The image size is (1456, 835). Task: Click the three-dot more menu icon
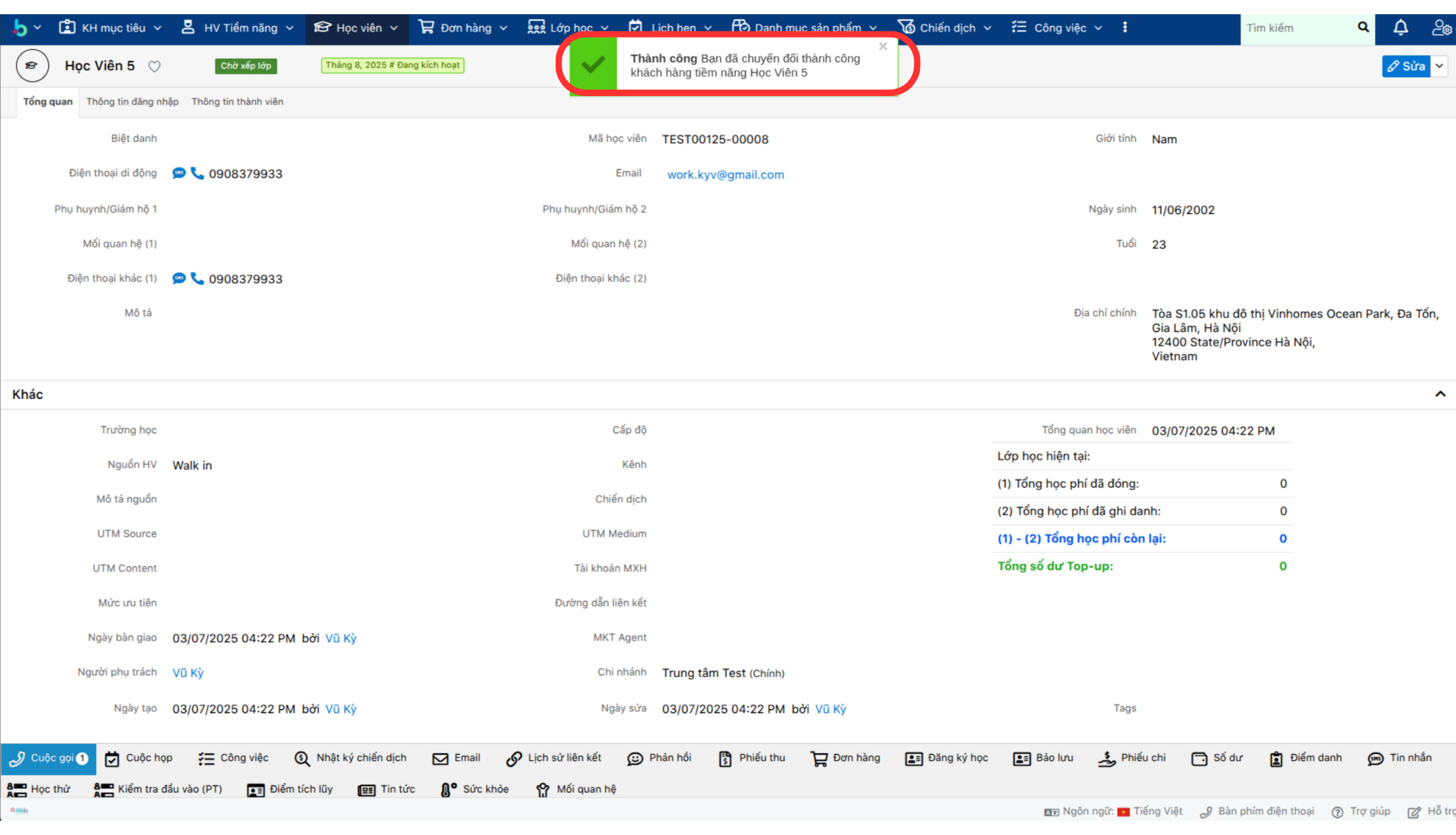coord(1125,27)
